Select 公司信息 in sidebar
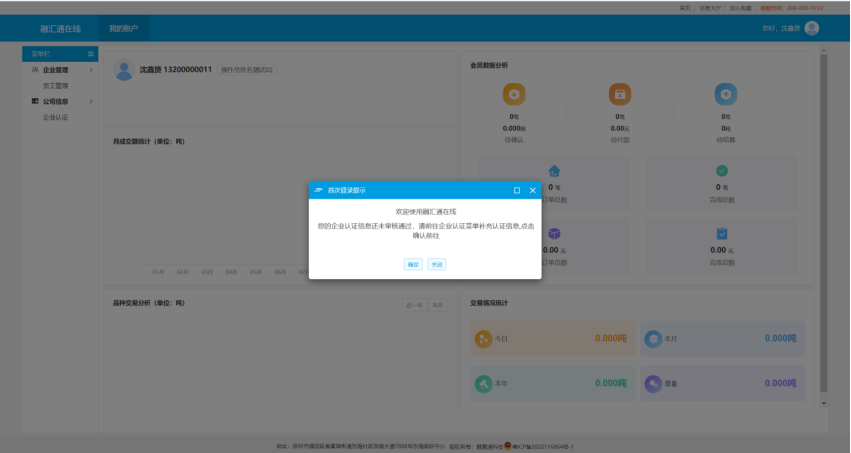The height and width of the screenshot is (453, 851). (x=55, y=101)
